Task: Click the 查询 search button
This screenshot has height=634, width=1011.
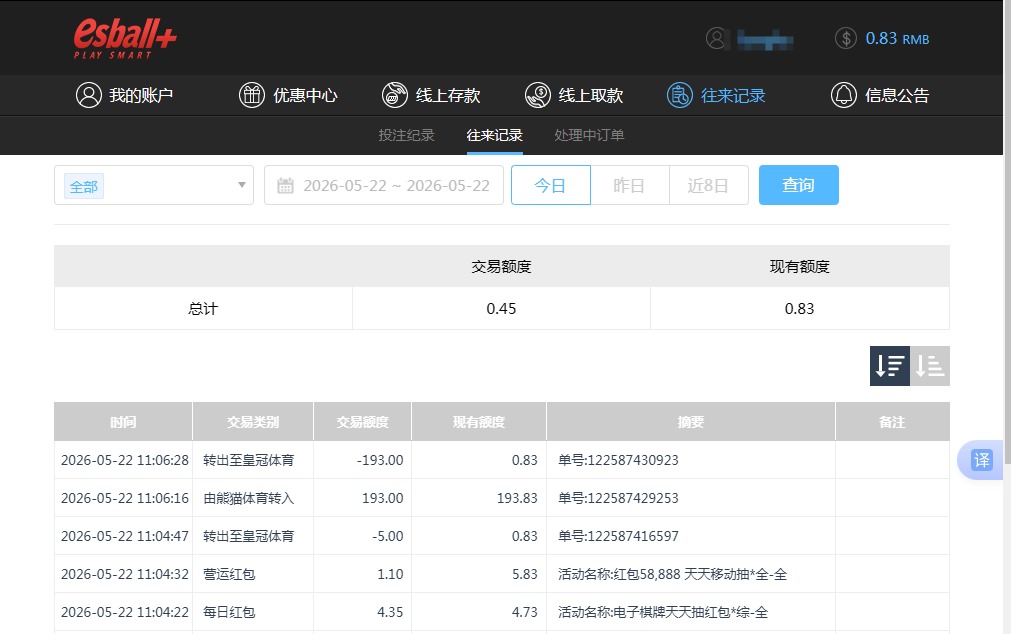Action: [x=799, y=185]
